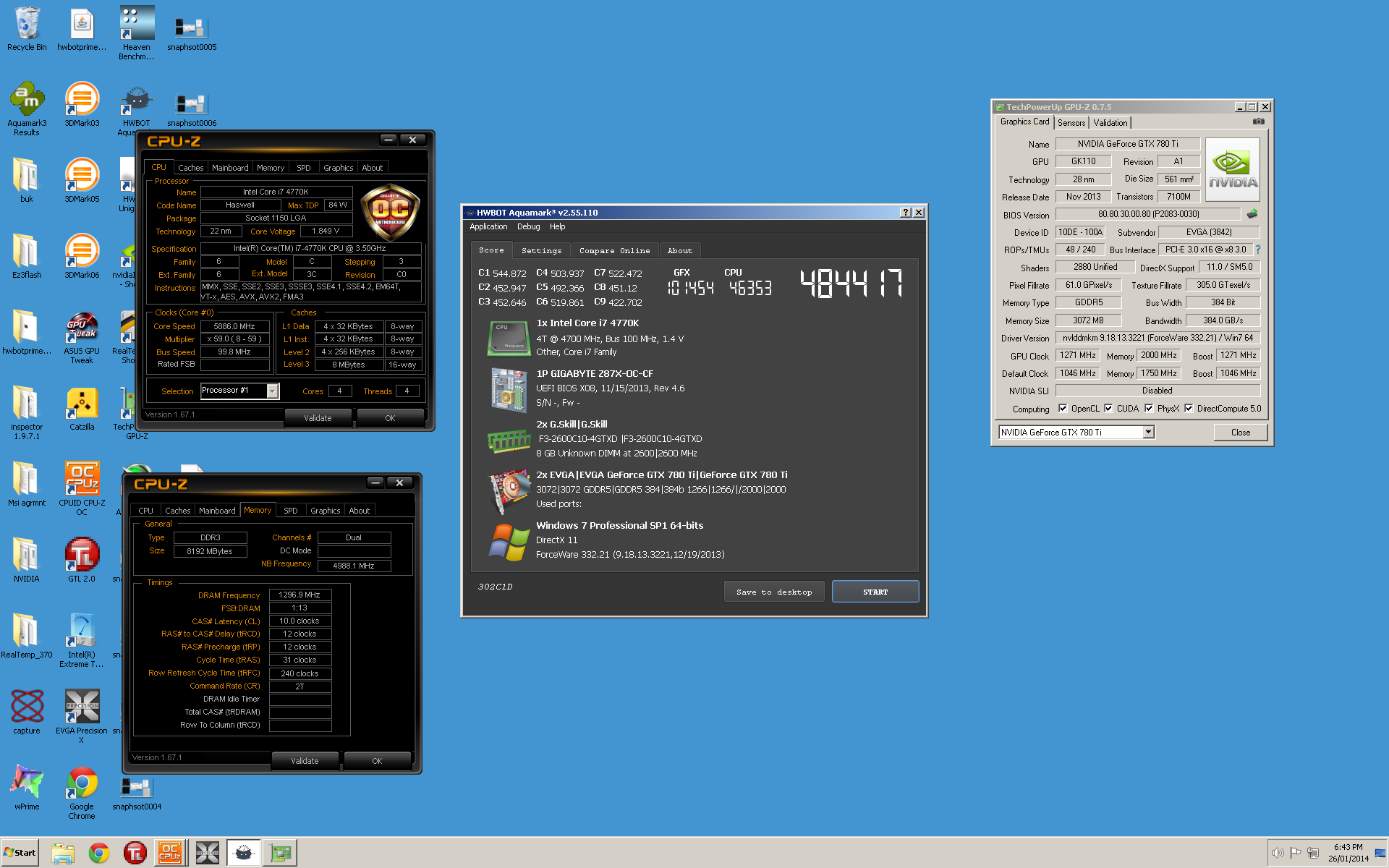
Task: Open CPU-Z OC taskbar button
Action: [171, 854]
